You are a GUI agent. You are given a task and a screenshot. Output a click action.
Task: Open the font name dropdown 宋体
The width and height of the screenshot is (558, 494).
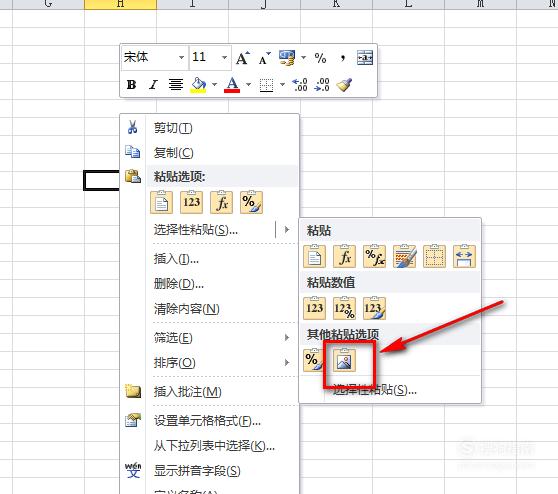[x=181, y=58]
